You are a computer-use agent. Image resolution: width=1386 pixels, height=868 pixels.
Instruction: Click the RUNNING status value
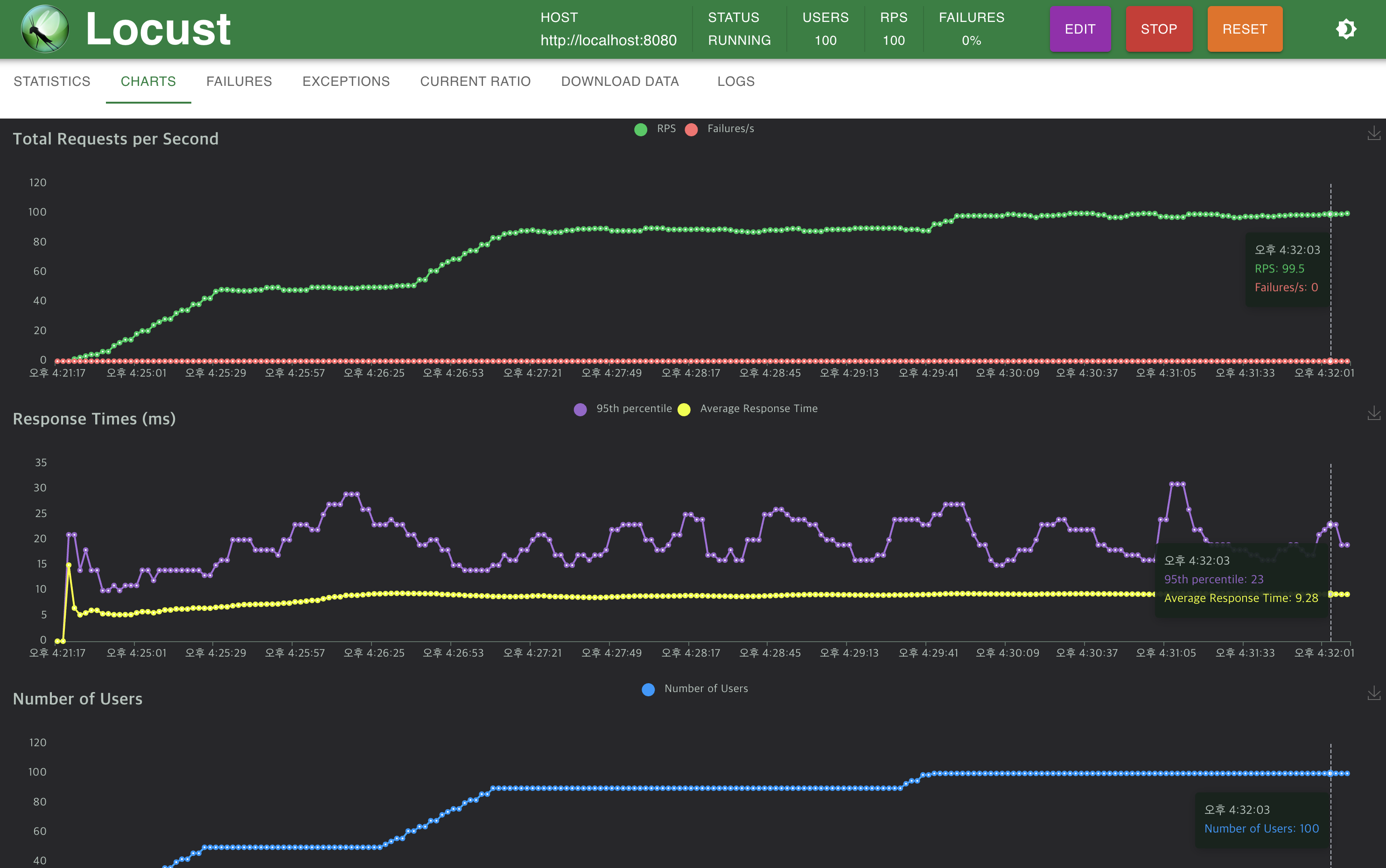[x=739, y=40]
